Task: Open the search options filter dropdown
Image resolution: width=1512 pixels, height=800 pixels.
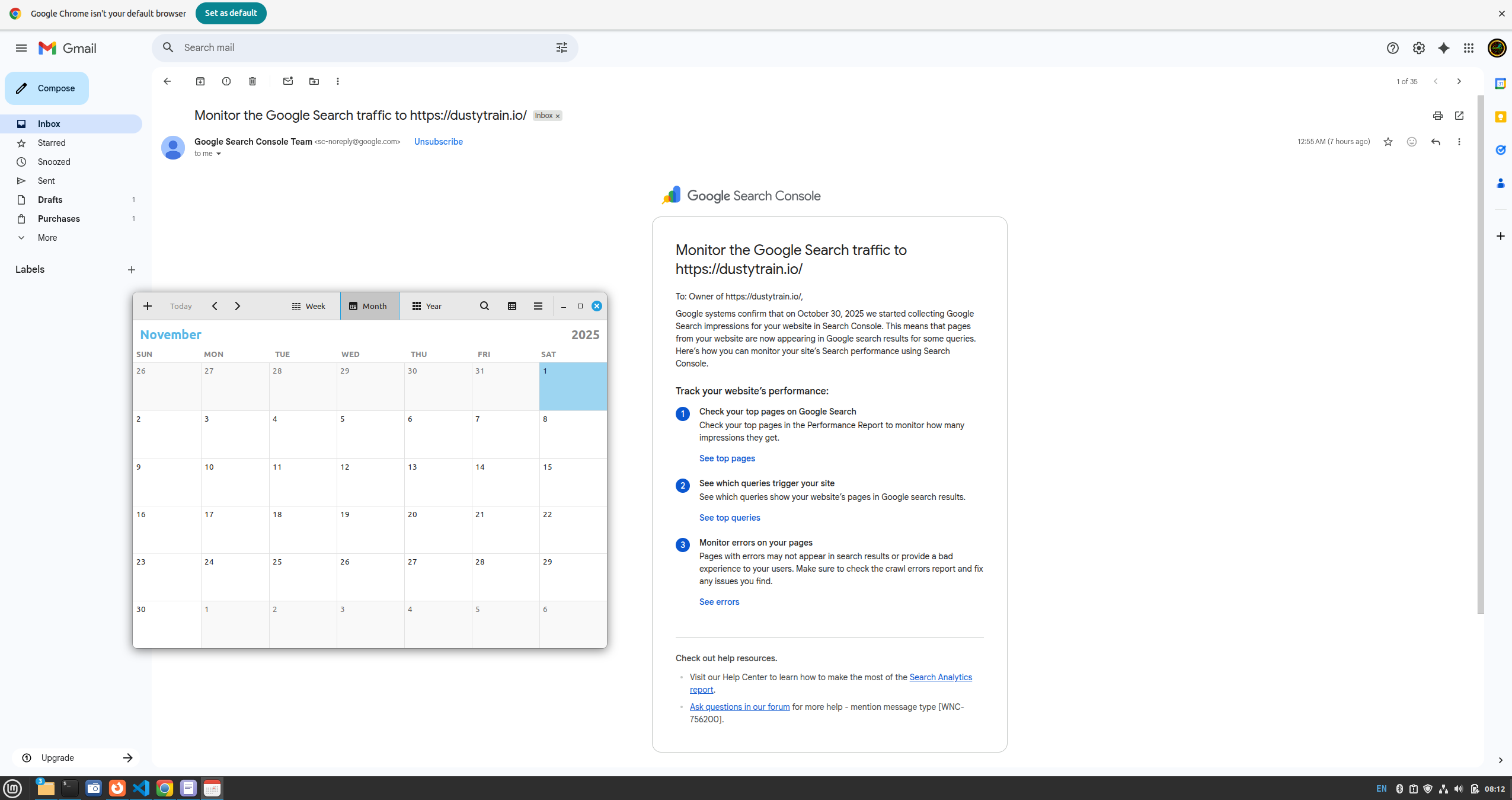Action: [561, 47]
